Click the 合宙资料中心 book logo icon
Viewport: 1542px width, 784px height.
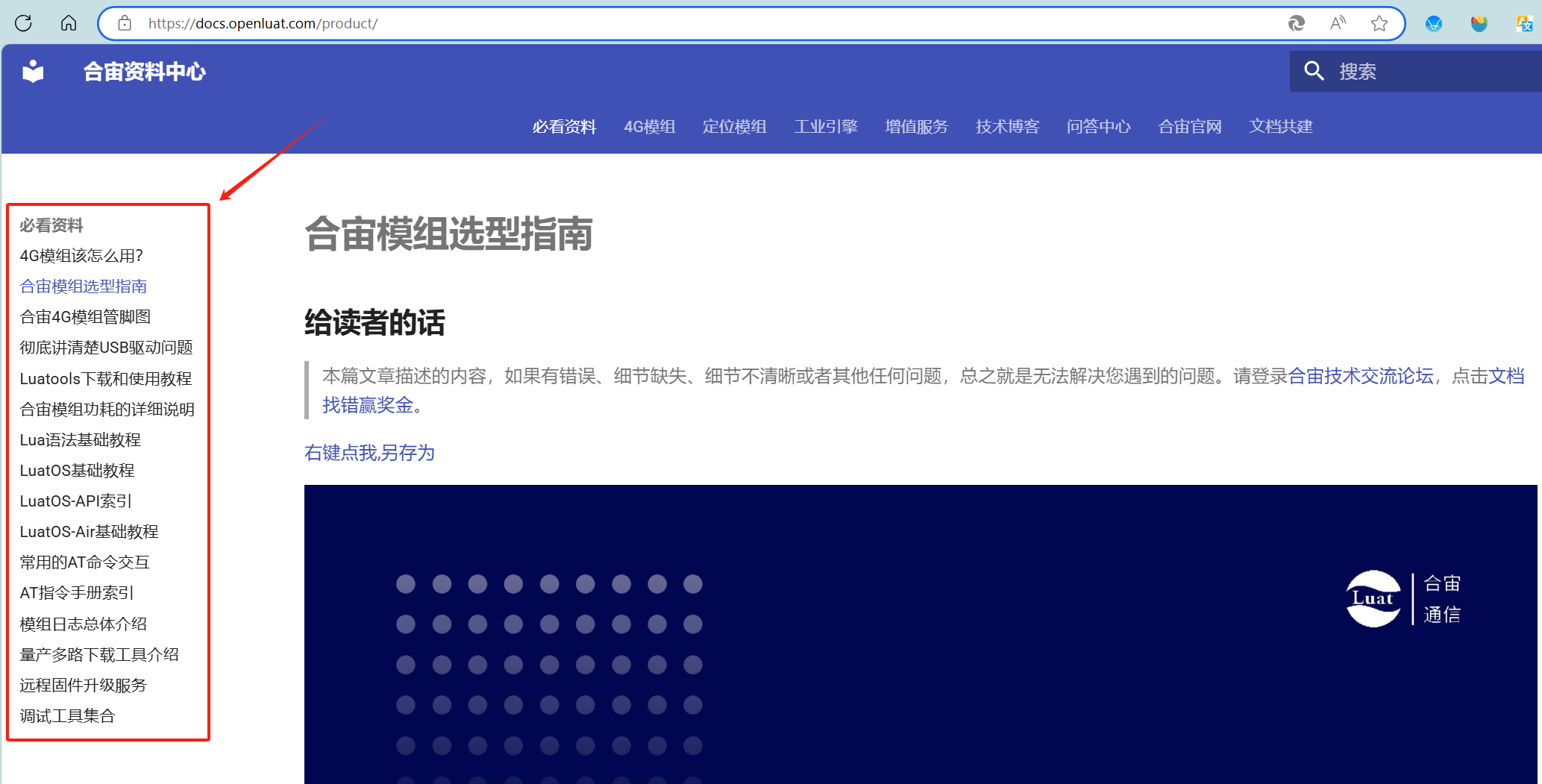click(34, 72)
